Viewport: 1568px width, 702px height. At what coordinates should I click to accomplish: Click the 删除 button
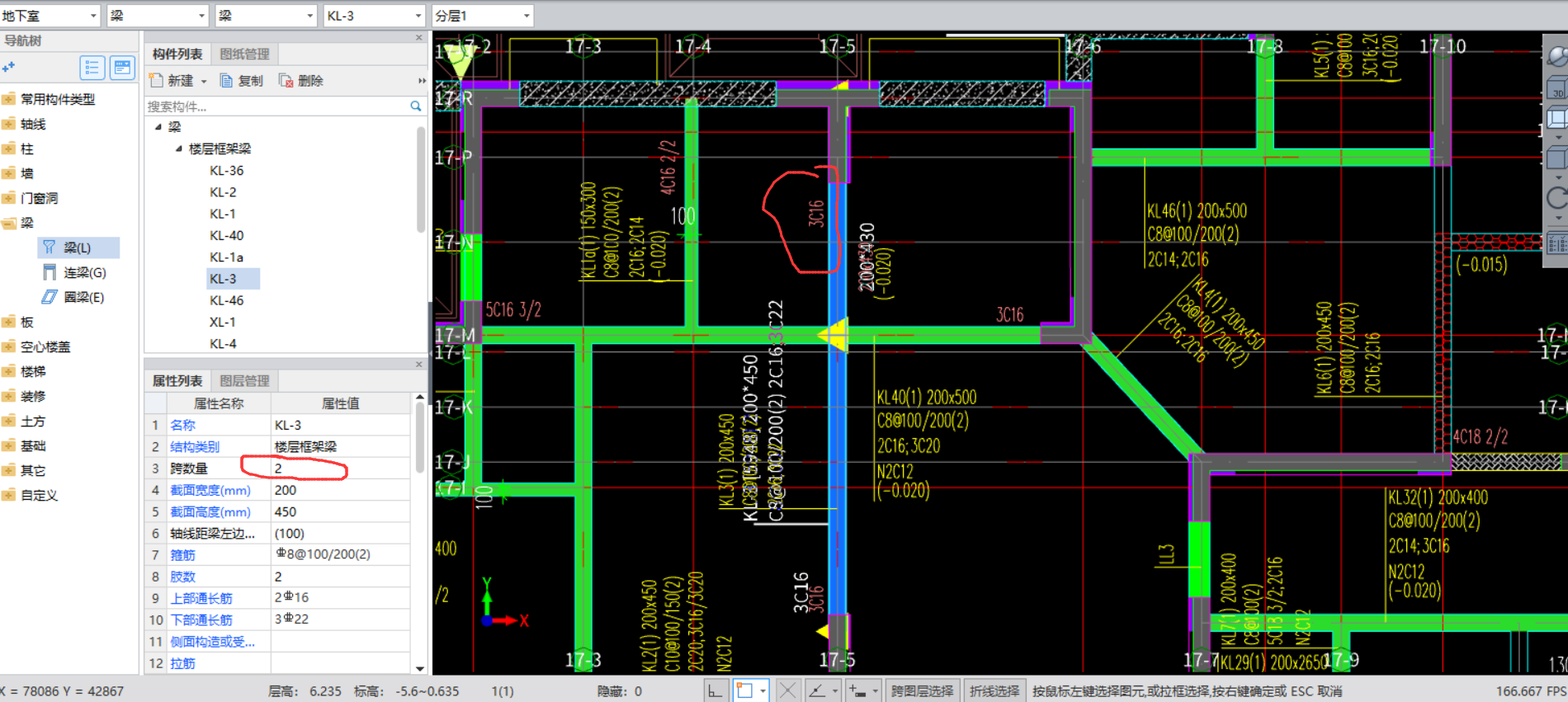point(301,80)
